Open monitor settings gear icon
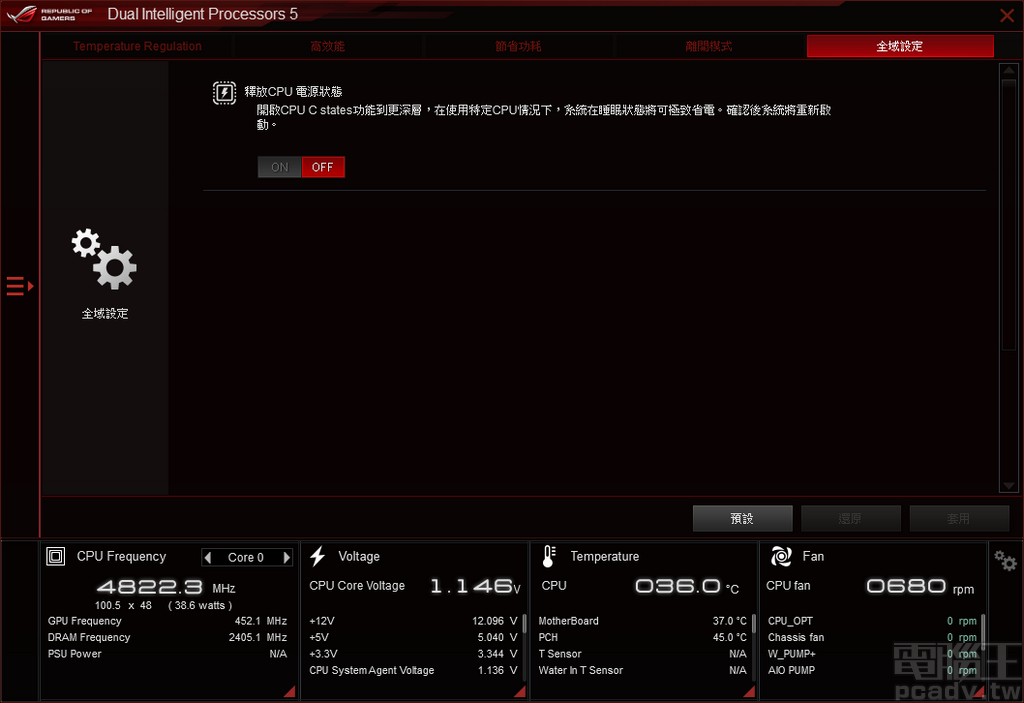The height and width of the screenshot is (703, 1024). [x=1005, y=561]
